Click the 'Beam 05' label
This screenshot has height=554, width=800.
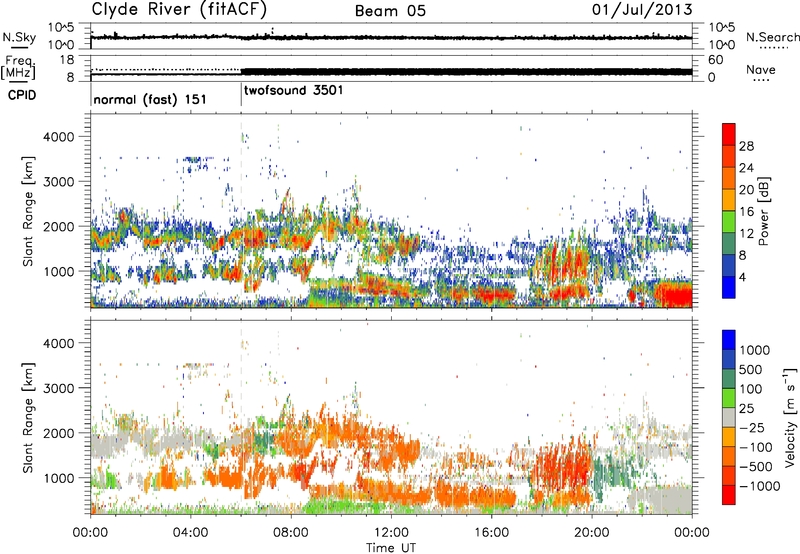click(x=390, y=11)
